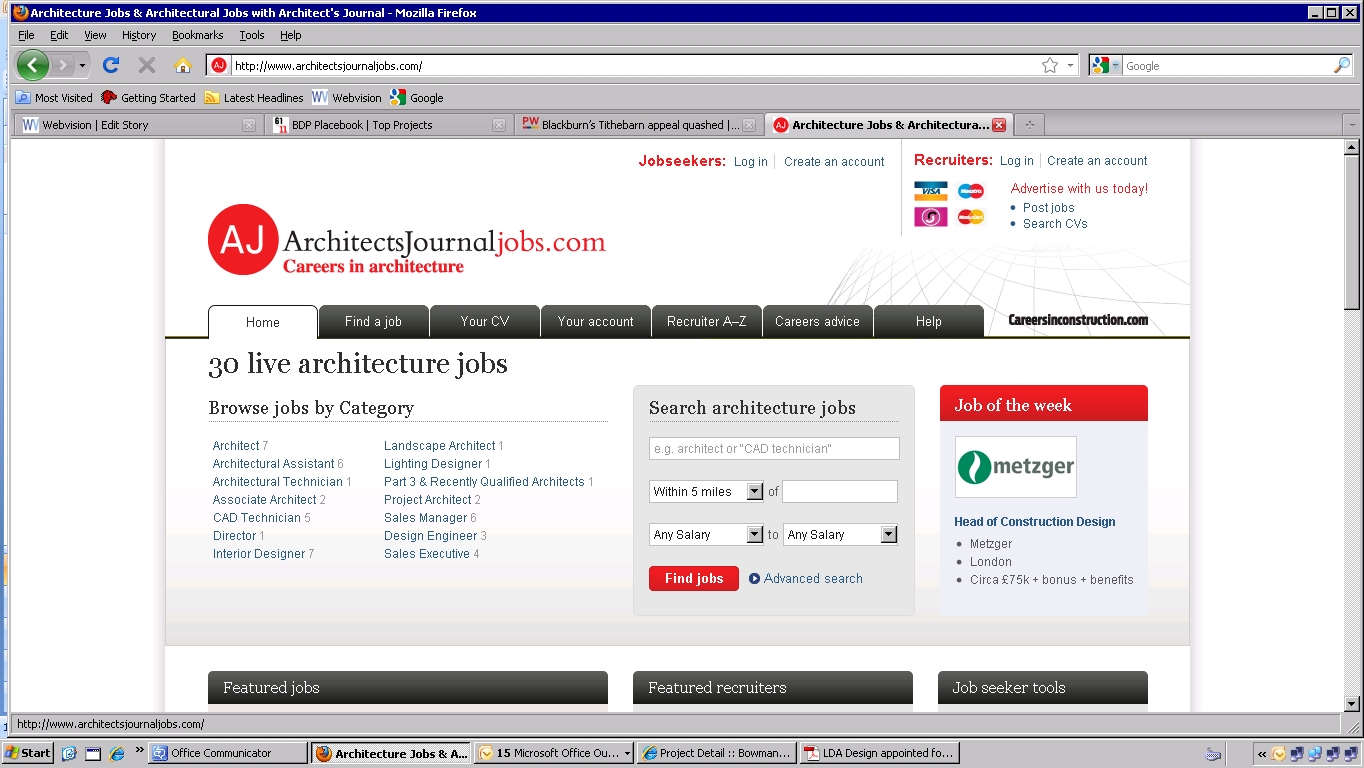Image resolution: width=1364 pixels, height=768 pixels.
Task: Close the BDP Placebook tab
Action: (x=499, y=125)
